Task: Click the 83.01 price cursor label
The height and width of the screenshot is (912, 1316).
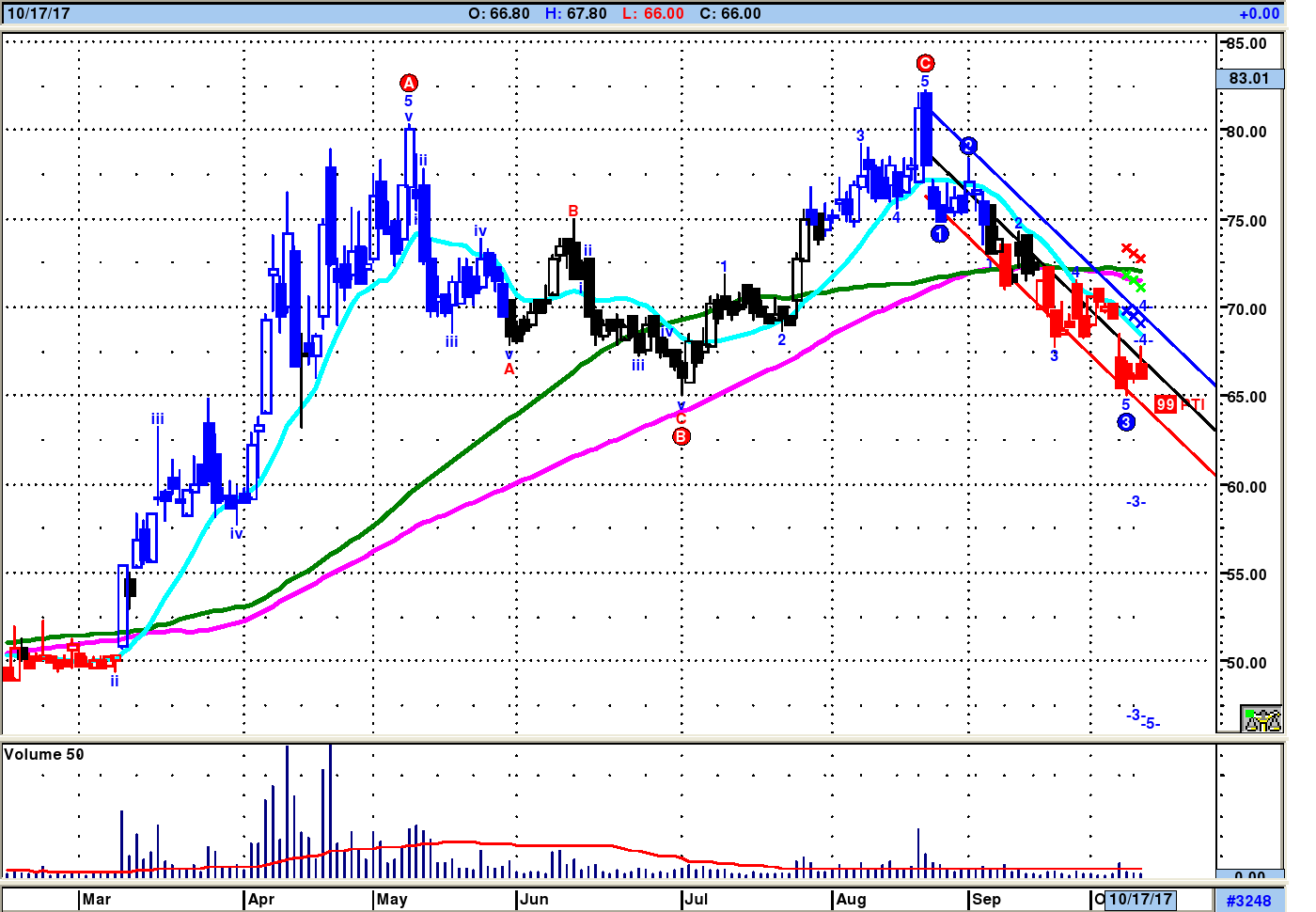Action: pyautogui.click(x=1248, y=78)
